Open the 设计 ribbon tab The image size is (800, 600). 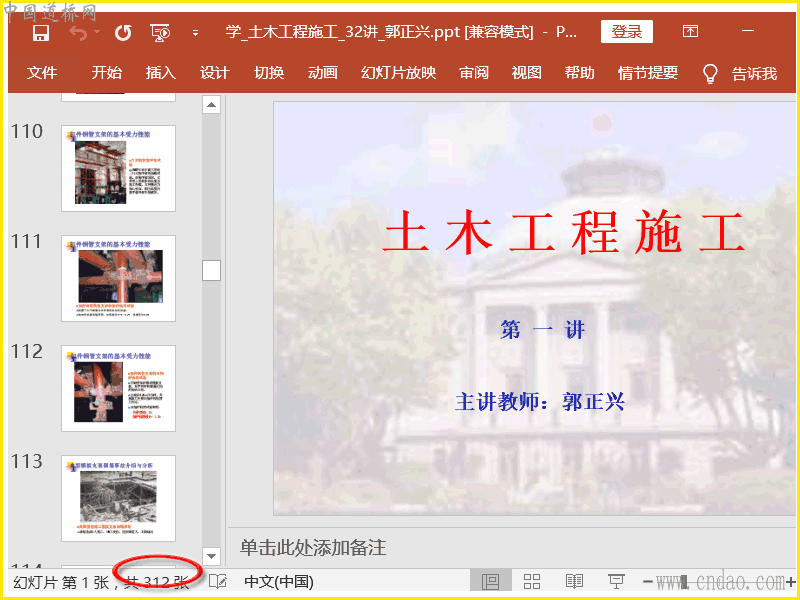pyautogui.click(x=215, y=73)
